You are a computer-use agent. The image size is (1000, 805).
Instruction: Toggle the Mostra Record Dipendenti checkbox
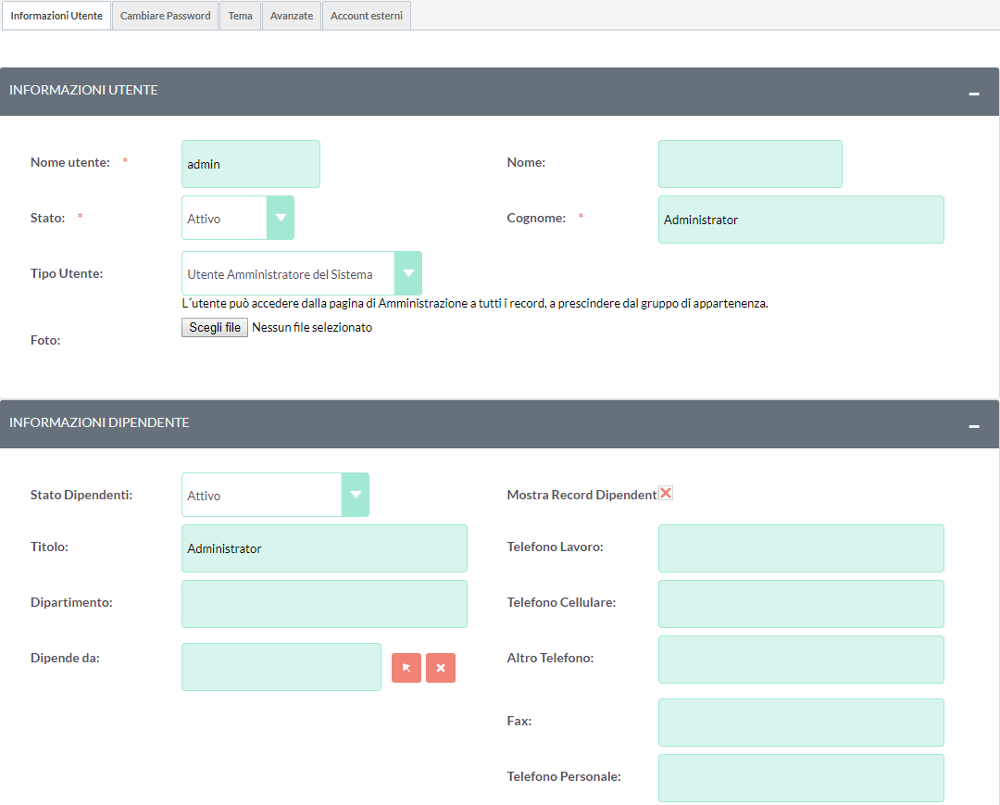[x=666, y=493]
